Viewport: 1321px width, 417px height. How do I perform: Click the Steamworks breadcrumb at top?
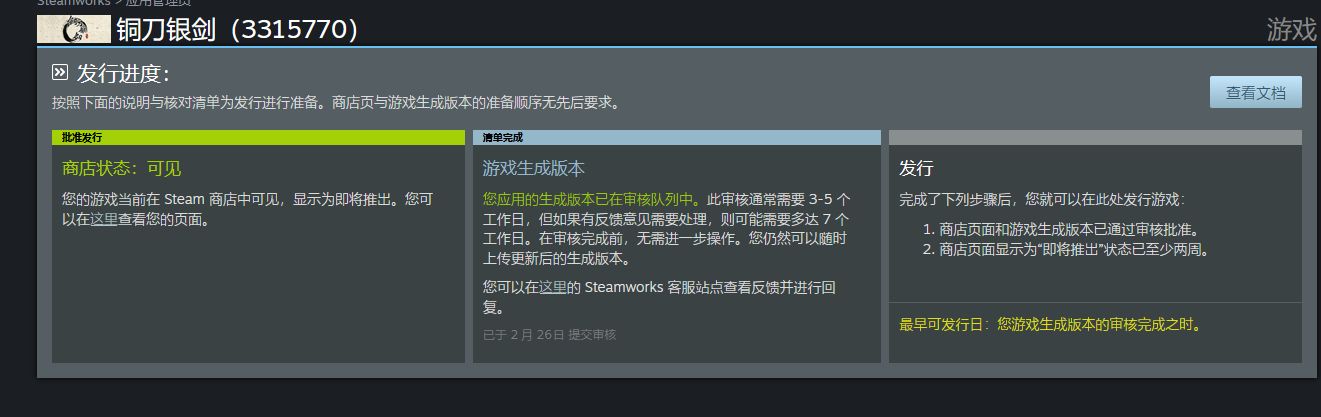click(73, 3)
